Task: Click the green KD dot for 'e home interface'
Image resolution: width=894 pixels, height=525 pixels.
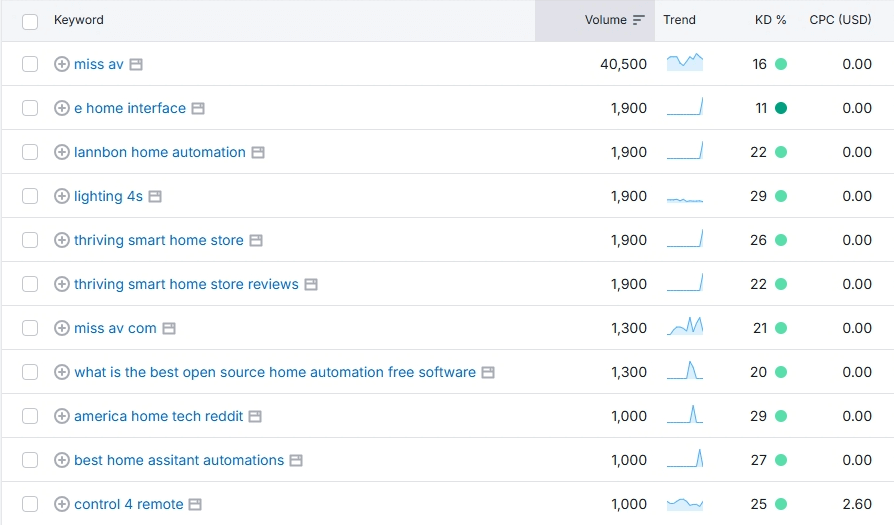Action: [781, 108]
